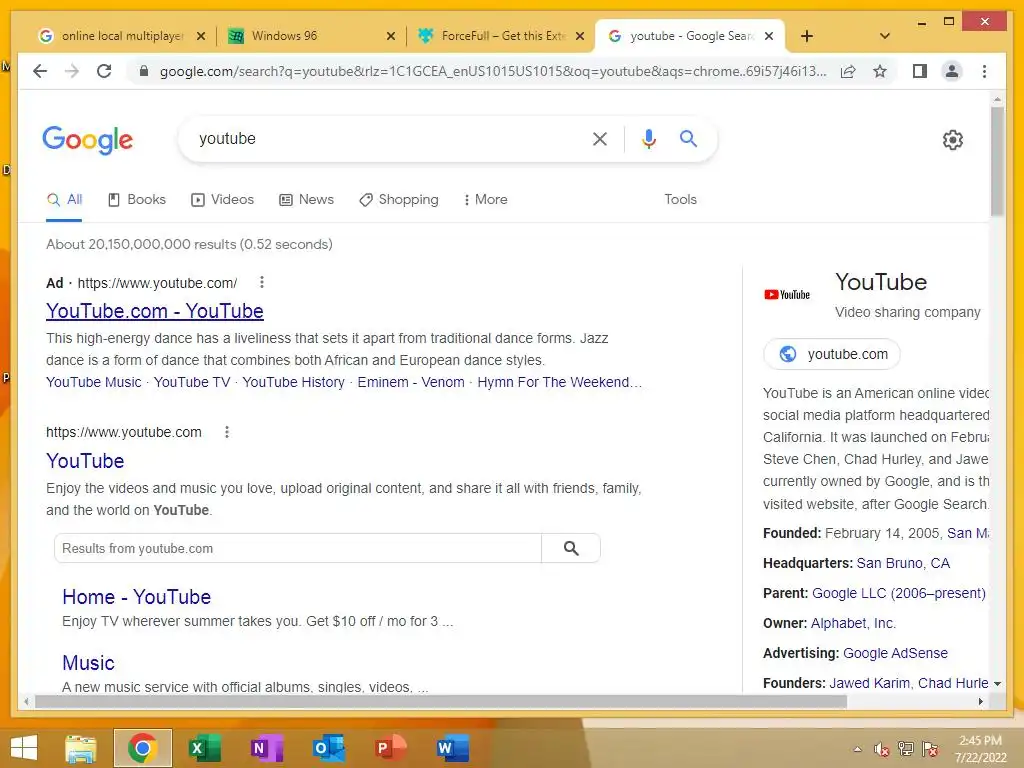This screenshot has height=768, width=1024.
Task: Click the horizontal scrollbar right arrow
Action: click(x=980, y=701)
